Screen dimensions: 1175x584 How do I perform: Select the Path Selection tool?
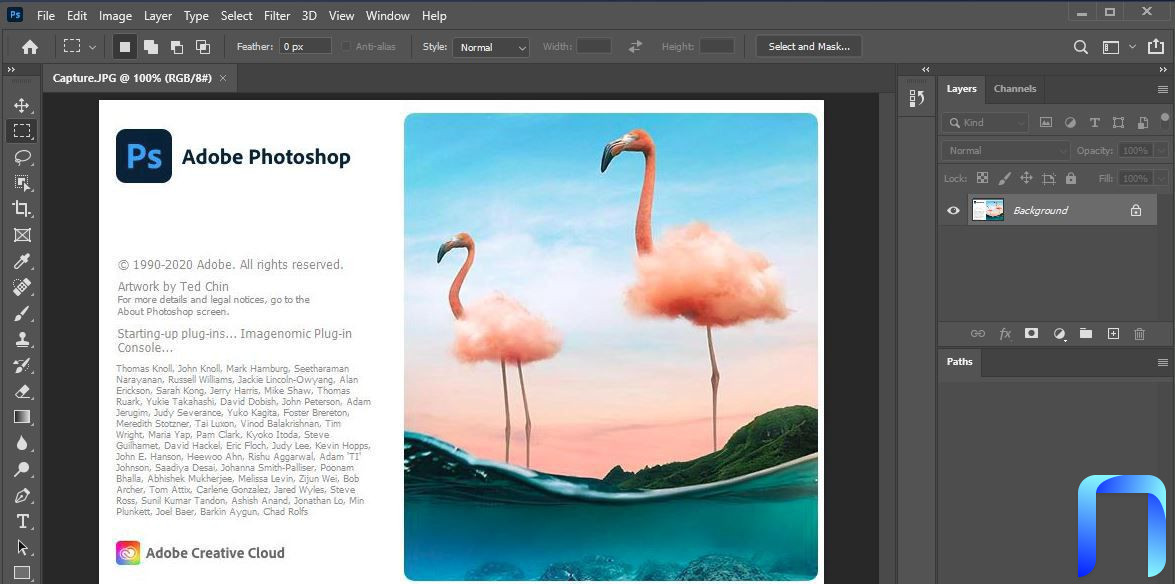coord(22,548)
